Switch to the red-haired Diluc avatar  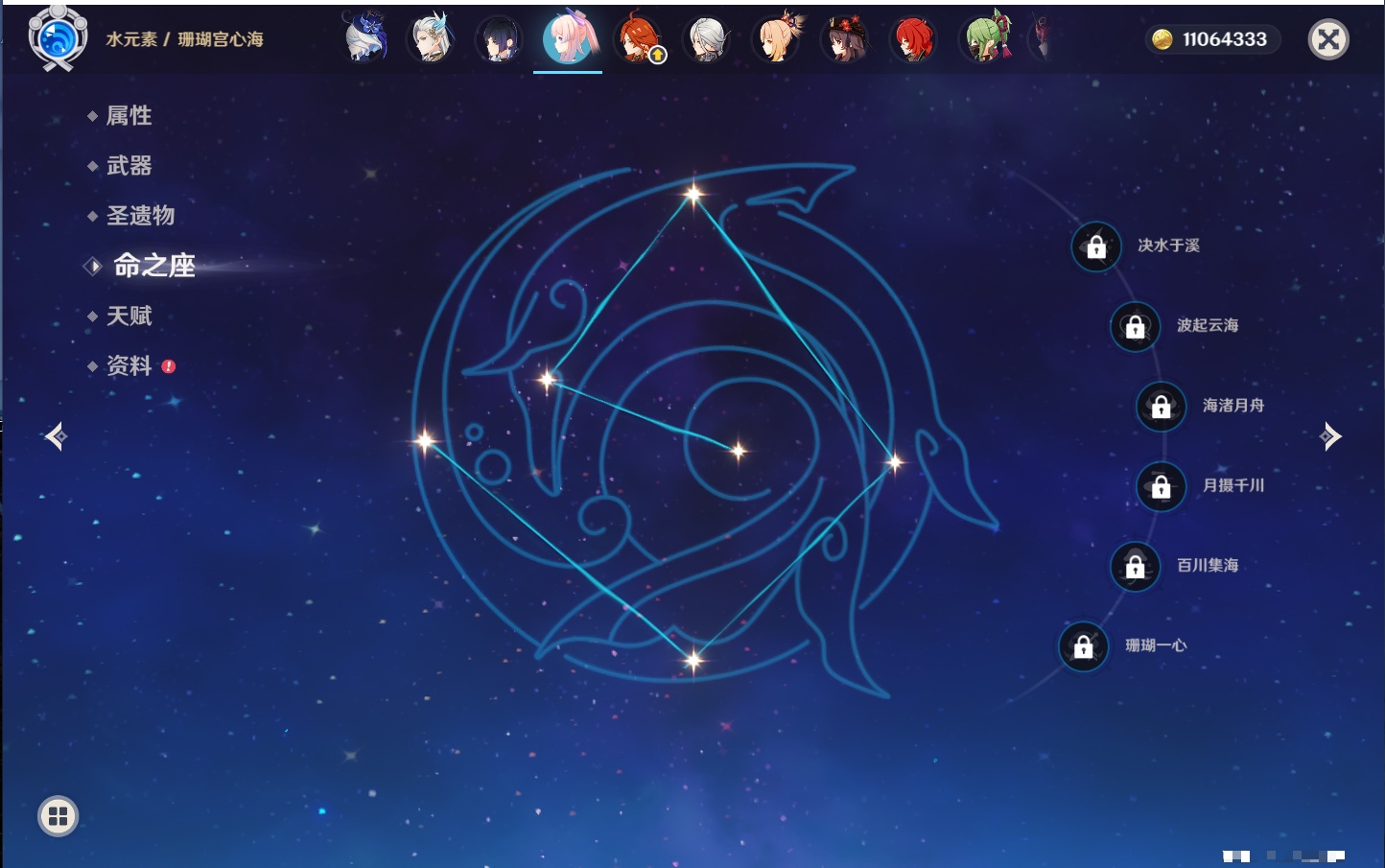(912, 40)
